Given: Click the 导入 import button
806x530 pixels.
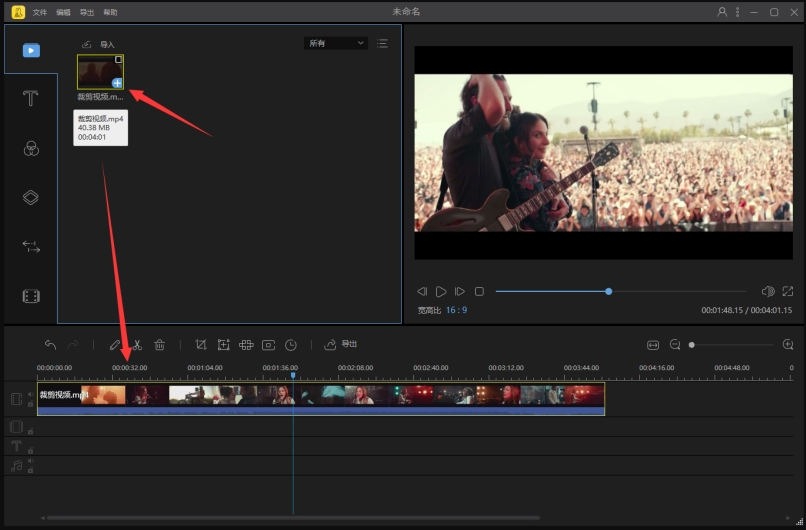Looking at the screenshot, I should tap(99, 45).
